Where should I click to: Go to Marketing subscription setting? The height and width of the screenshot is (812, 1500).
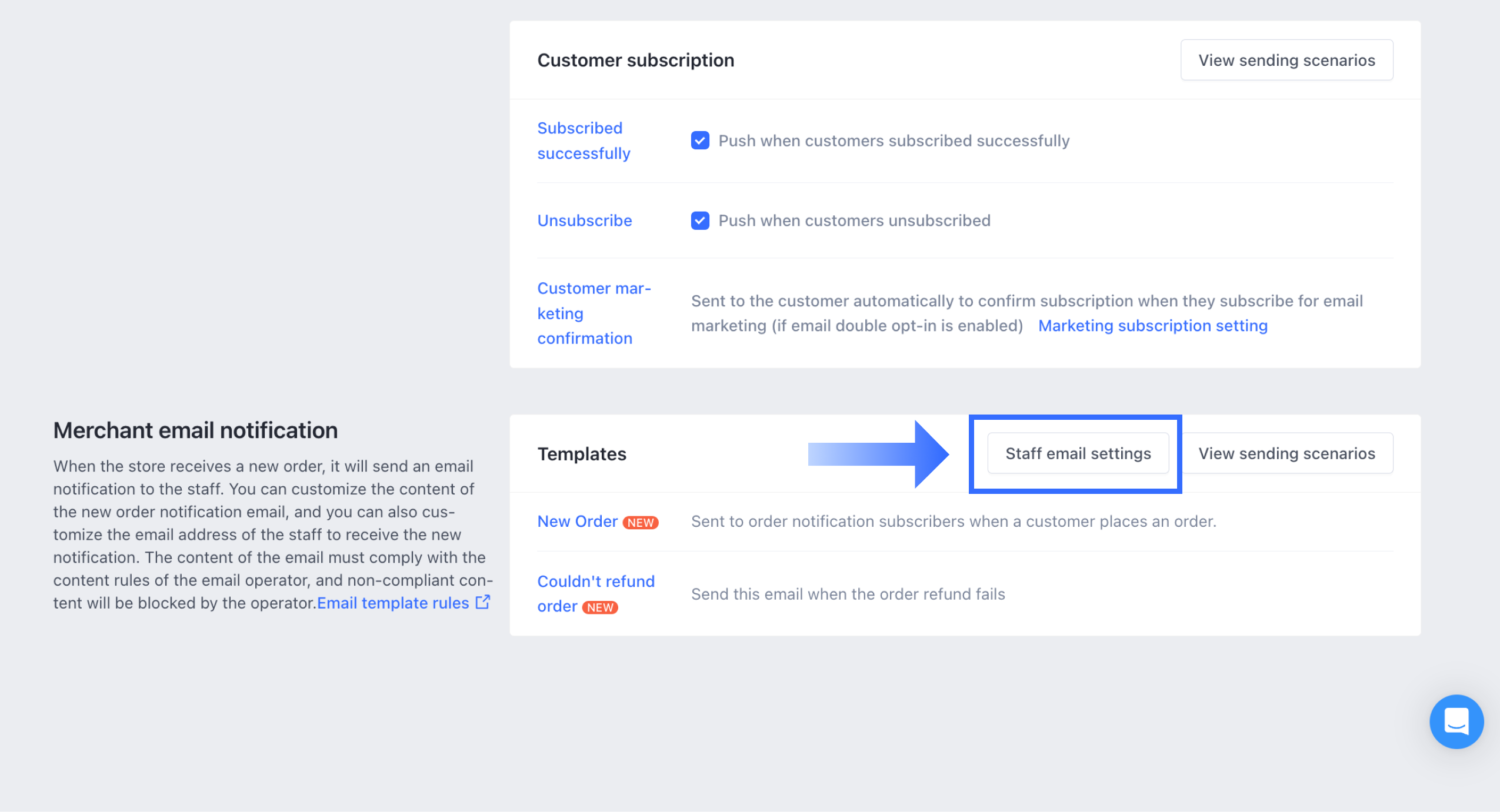pos(1152,326)
